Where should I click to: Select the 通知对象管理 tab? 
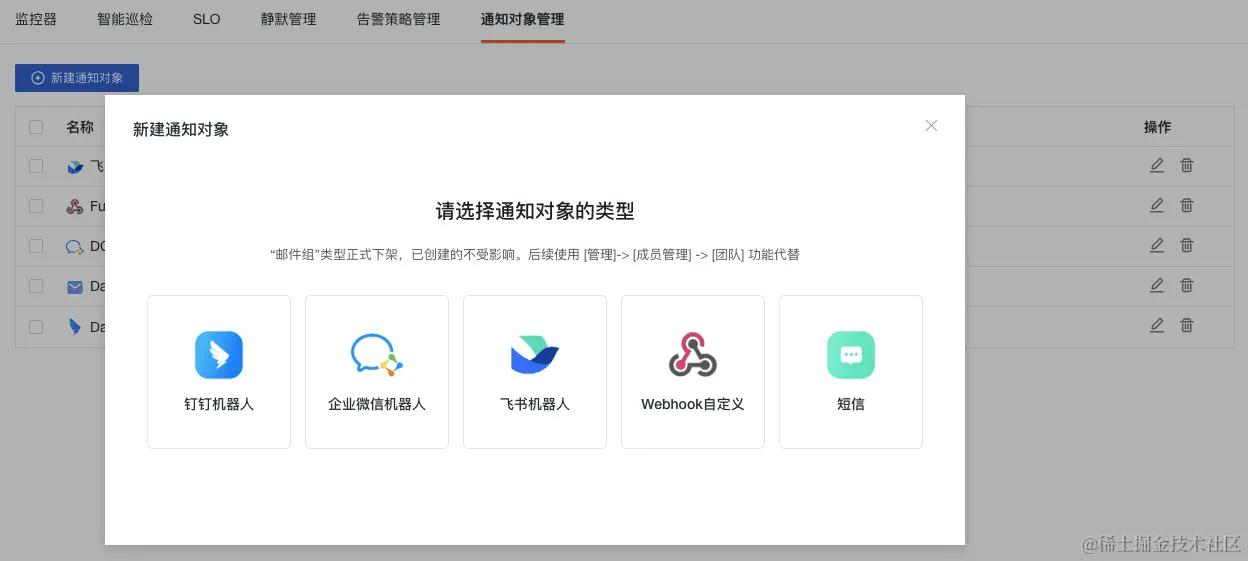click(522, 19)
